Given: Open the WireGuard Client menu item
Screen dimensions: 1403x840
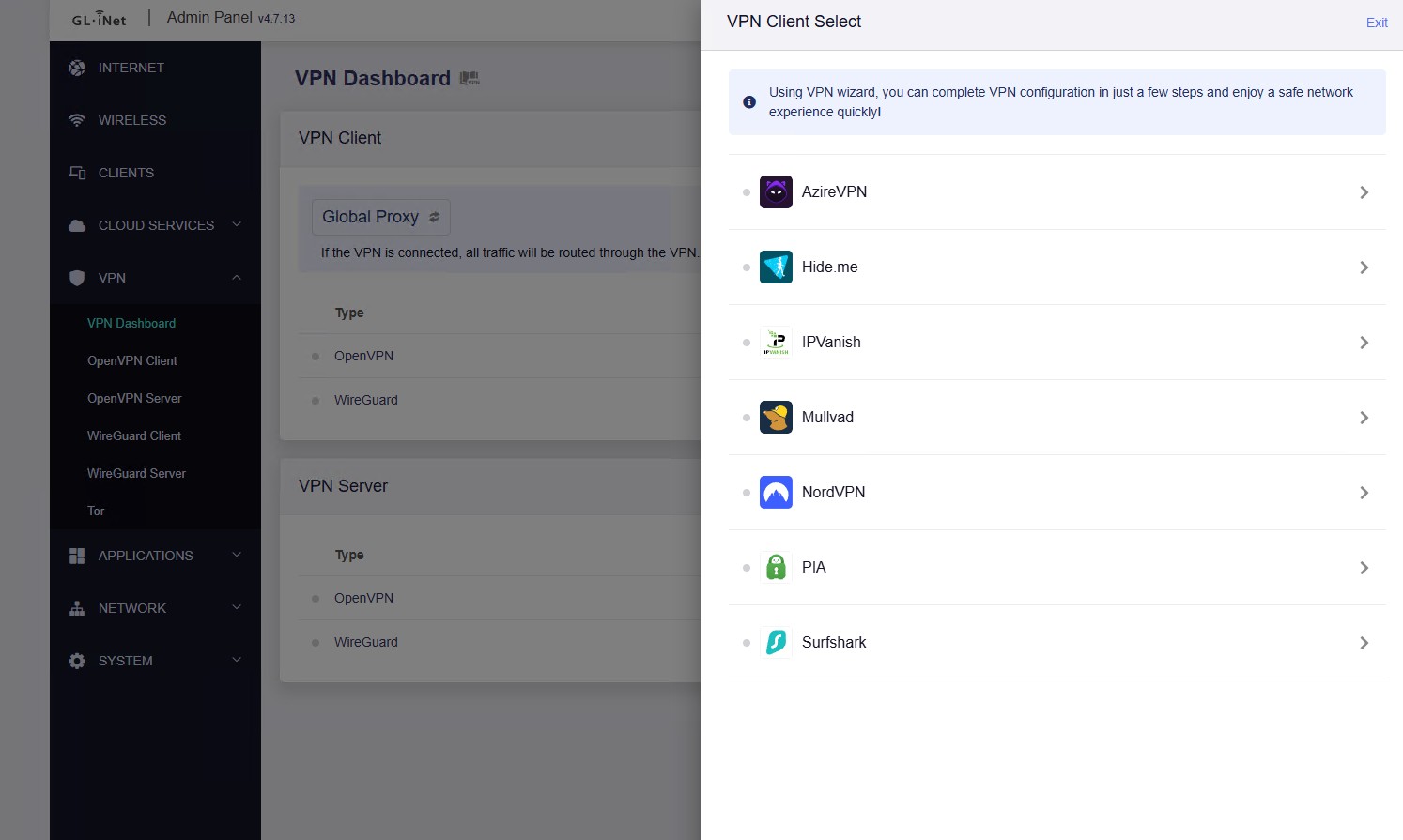Looking at the screenshot, I should pyautogui.click(x=134, y=435).
